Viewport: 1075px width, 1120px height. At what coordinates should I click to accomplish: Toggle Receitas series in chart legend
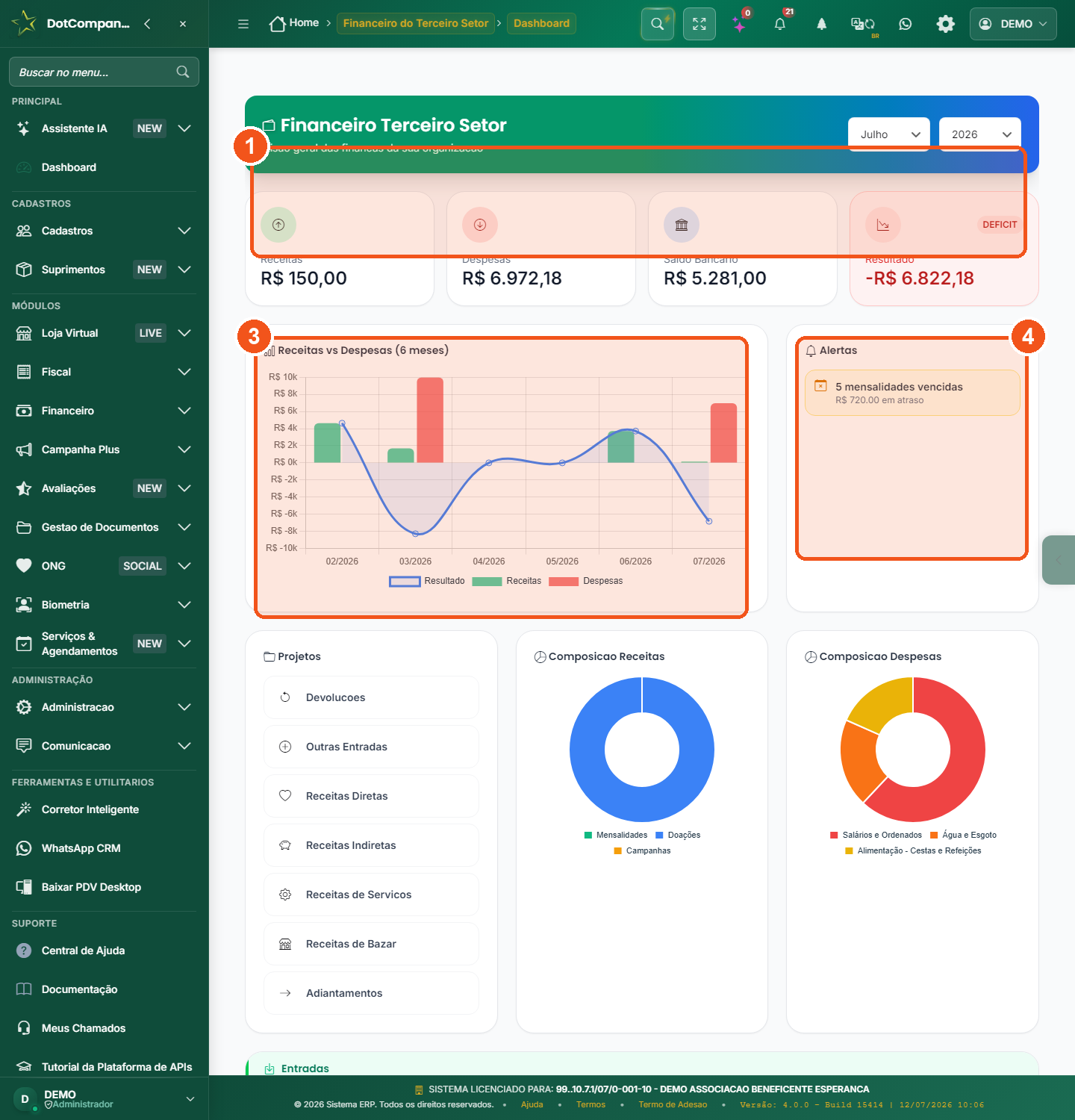click(x=507, y=581)
